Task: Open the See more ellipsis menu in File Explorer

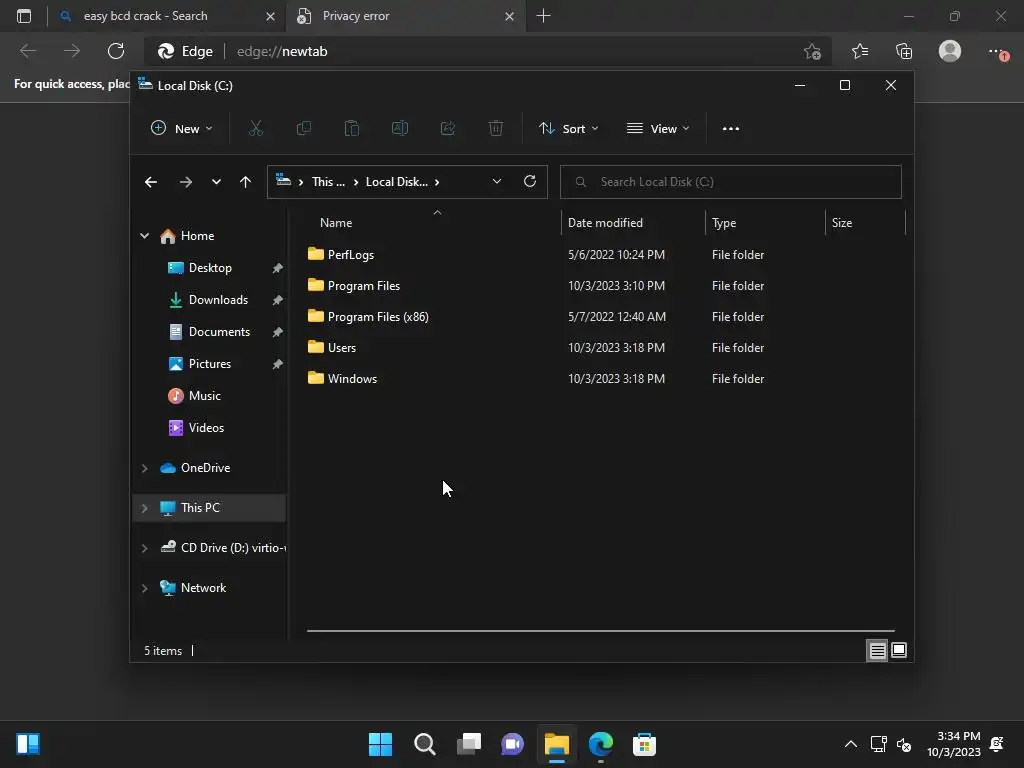Action: pyautogui.click(x=731, y=129)
